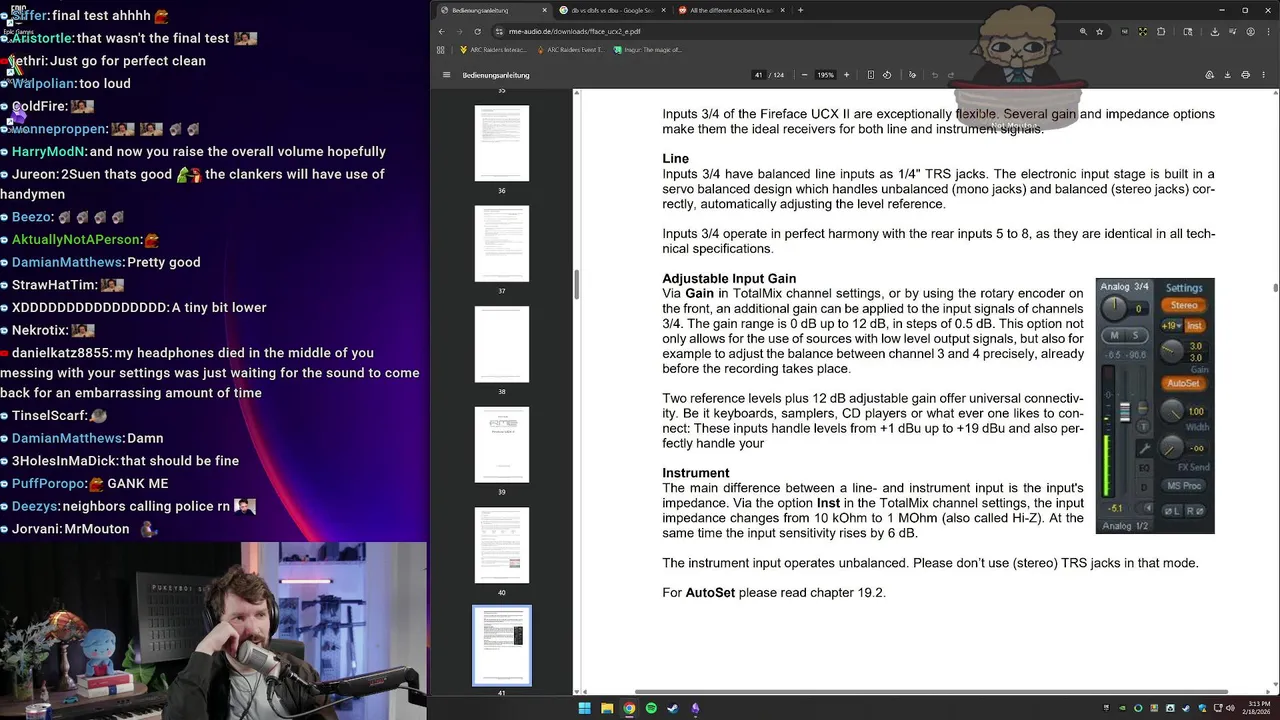Close the Bedienungsanleitung tab

tap(545, 10)
